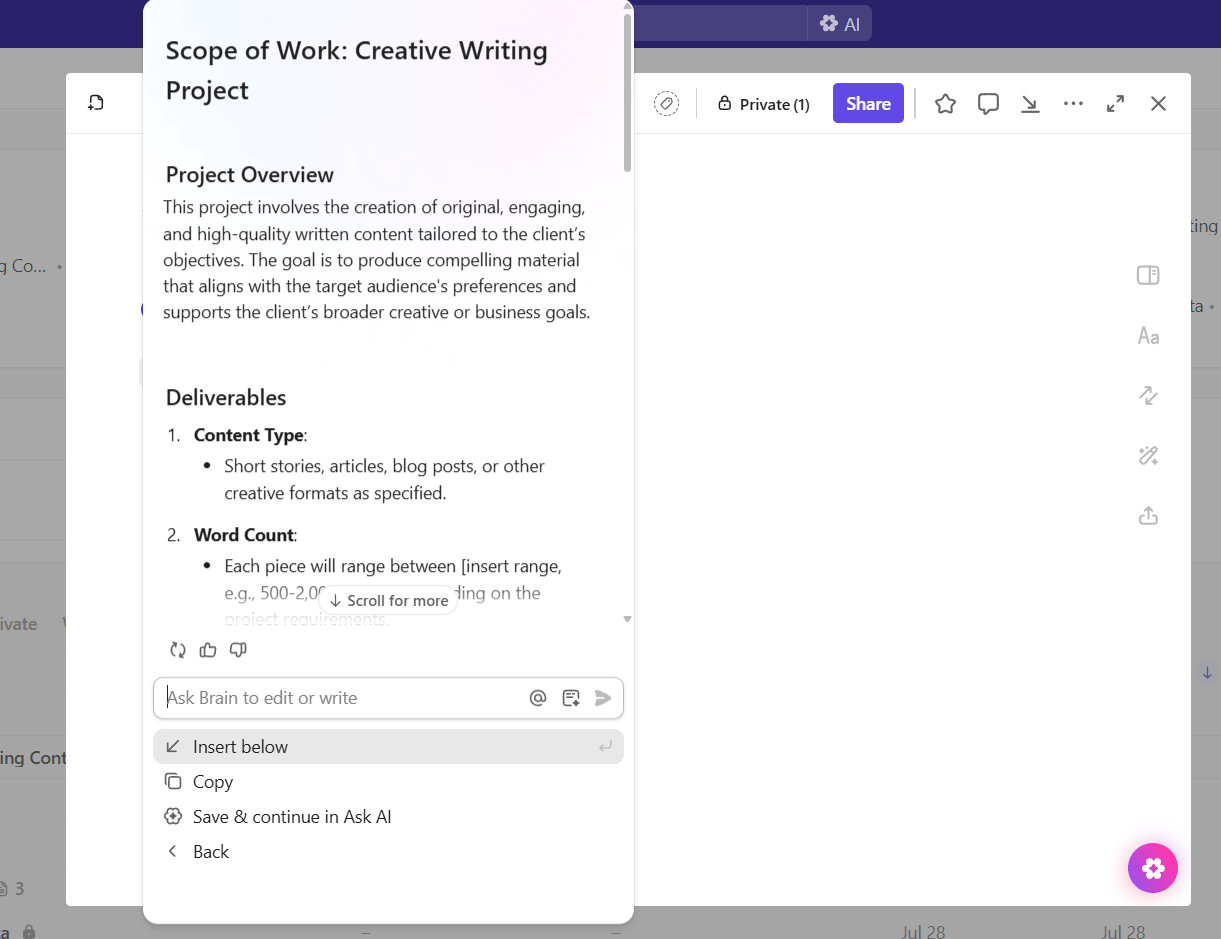Click the AI button in top bar
1221x939 pixels.
tap(840, 24)
